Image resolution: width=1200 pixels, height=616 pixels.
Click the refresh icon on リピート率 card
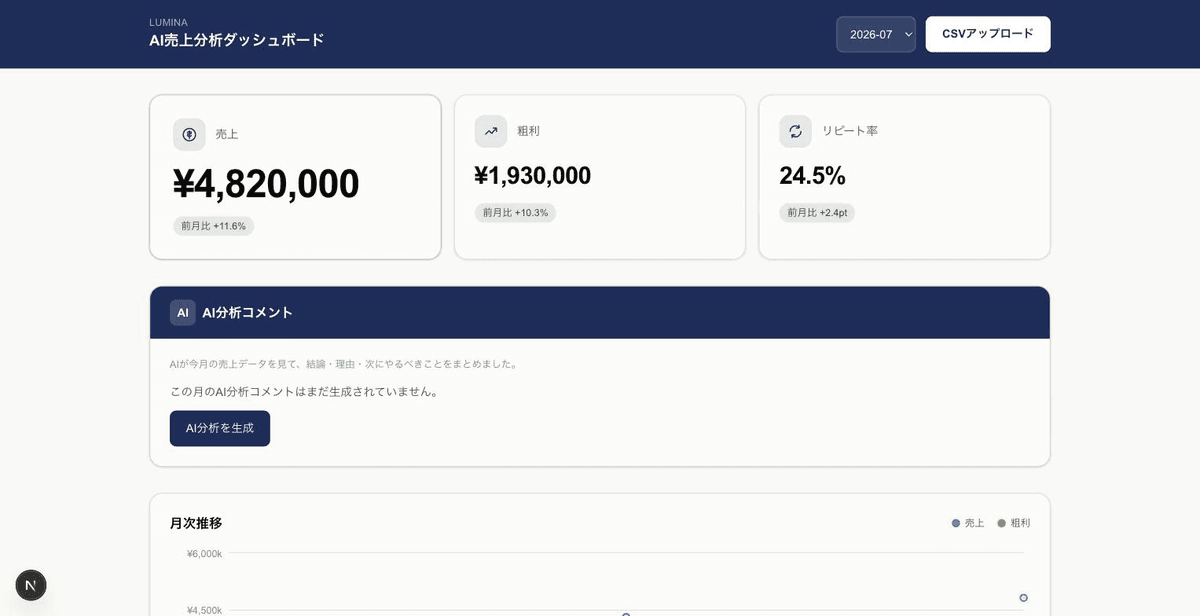click(x=796, y=131)
